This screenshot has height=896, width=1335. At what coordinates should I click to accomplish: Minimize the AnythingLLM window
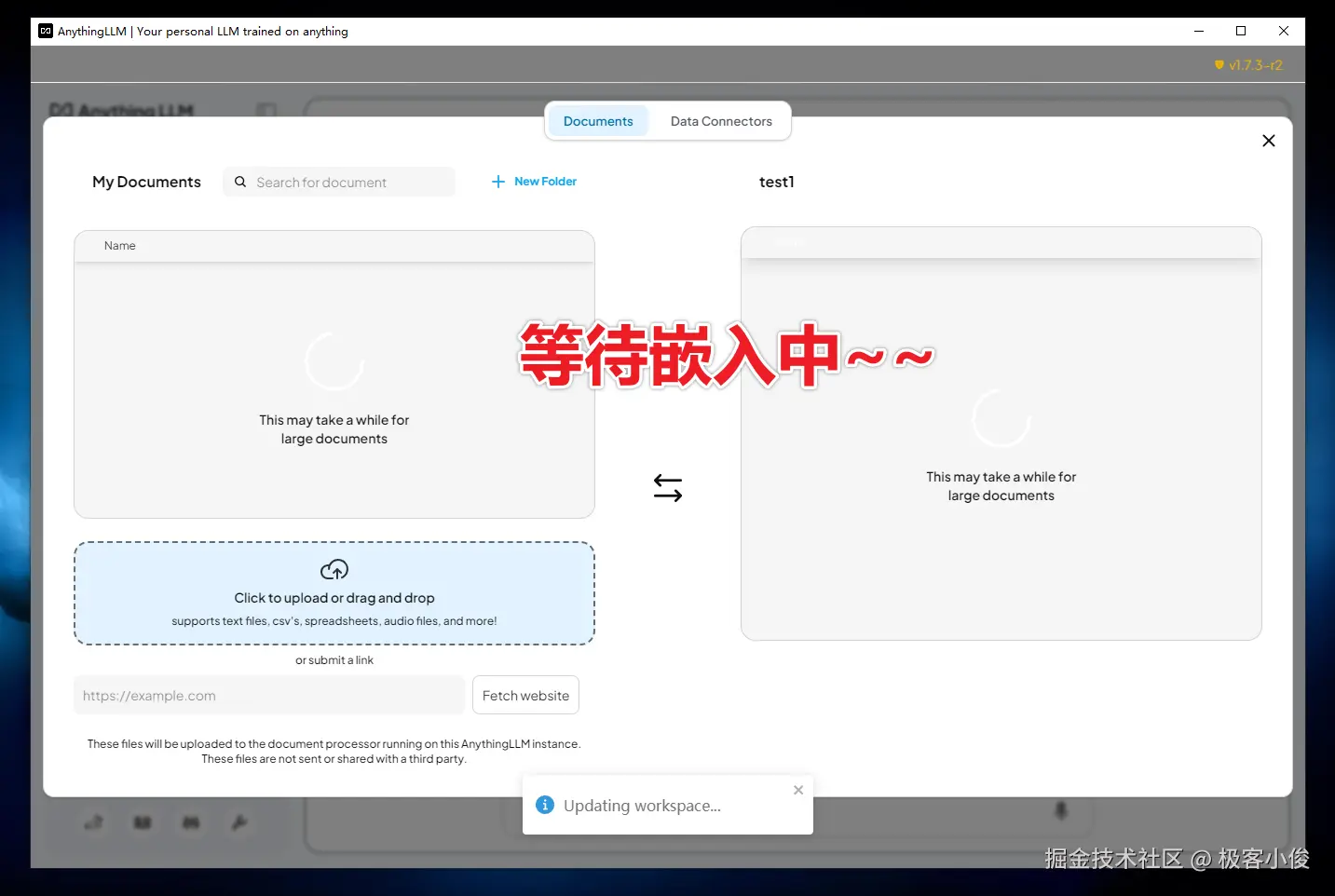[x=1199, y=31]
